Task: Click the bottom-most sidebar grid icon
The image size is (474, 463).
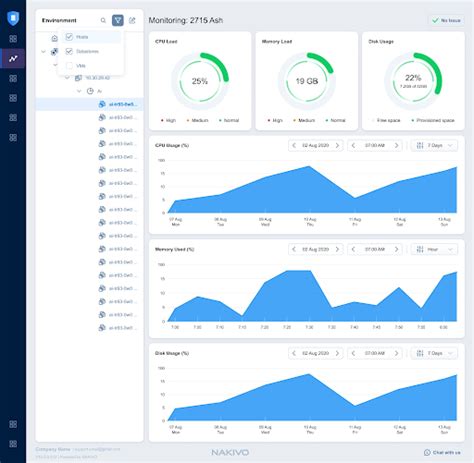Action: 13,444
